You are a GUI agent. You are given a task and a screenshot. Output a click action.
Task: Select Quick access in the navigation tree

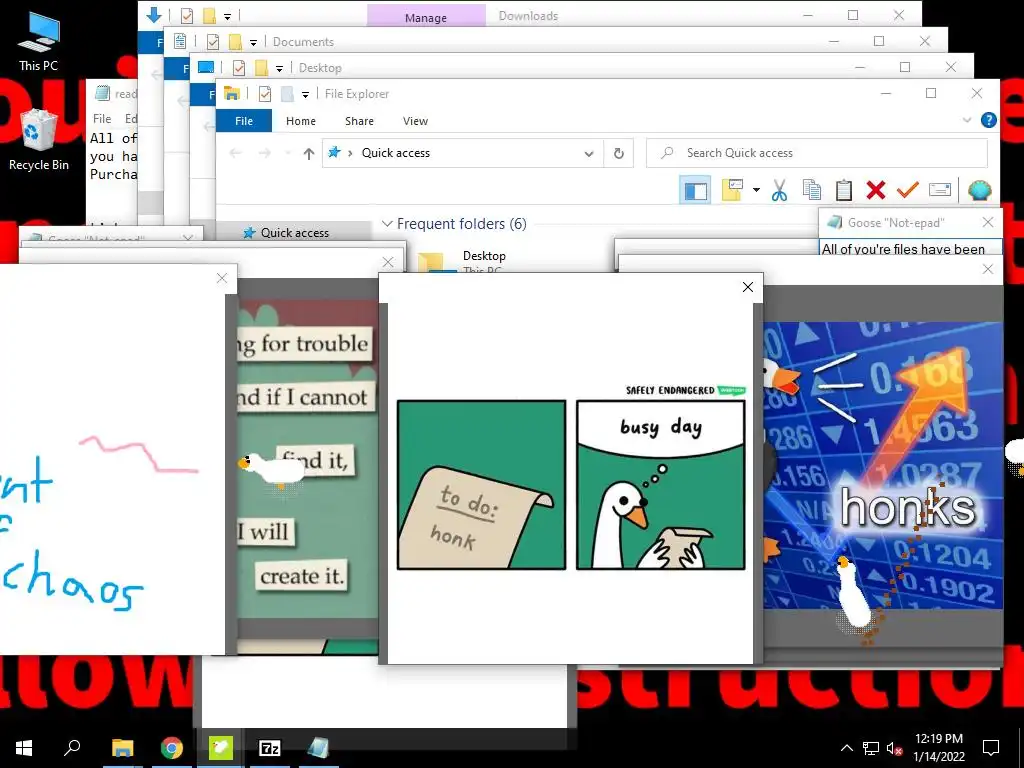point(294,232)
